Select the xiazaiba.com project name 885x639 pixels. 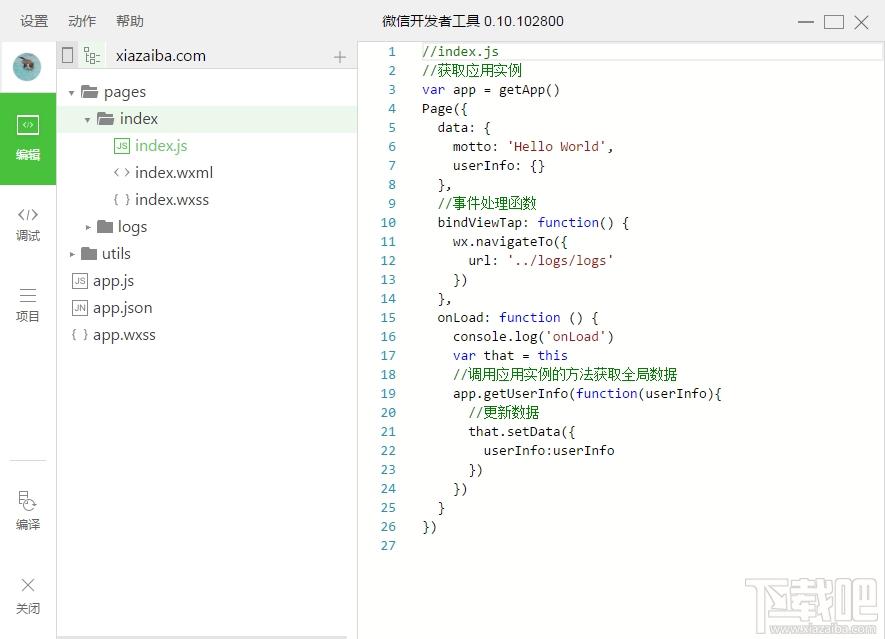(x=161, y=56)
